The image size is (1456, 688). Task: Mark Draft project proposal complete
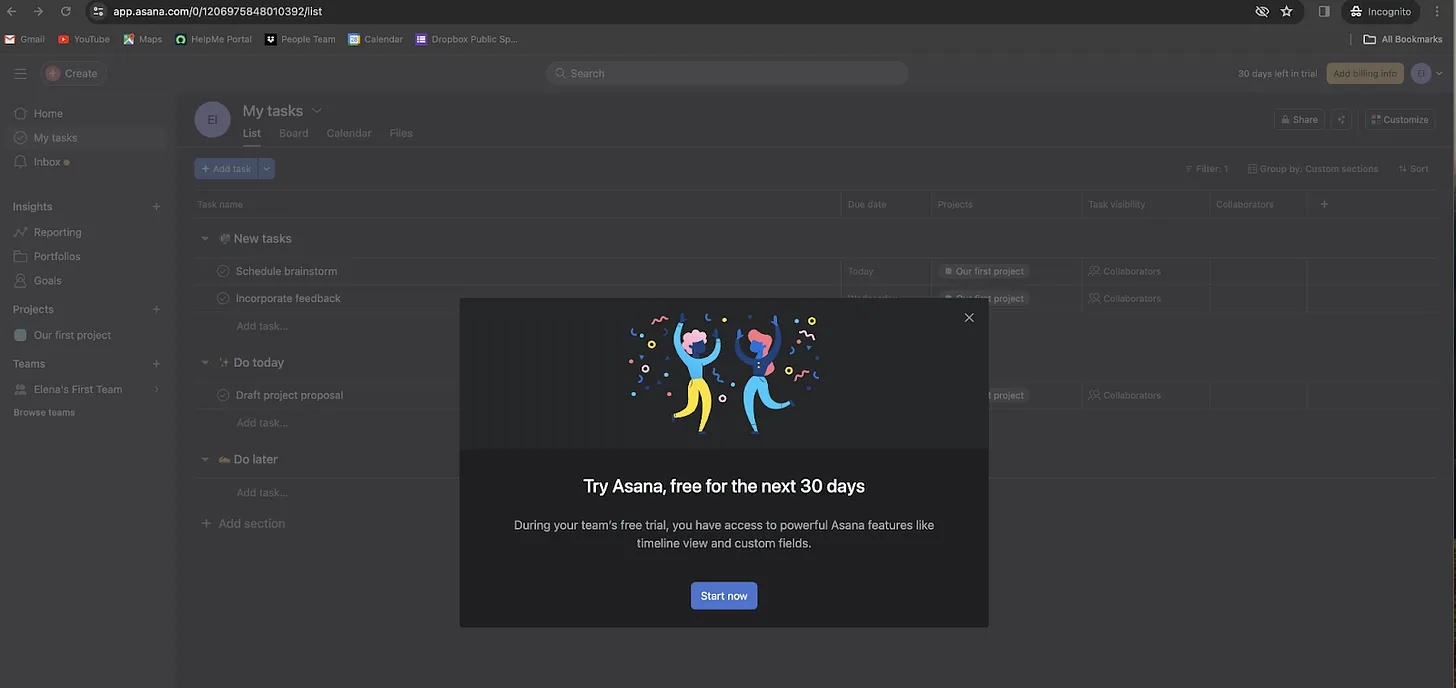pos(223,396)
